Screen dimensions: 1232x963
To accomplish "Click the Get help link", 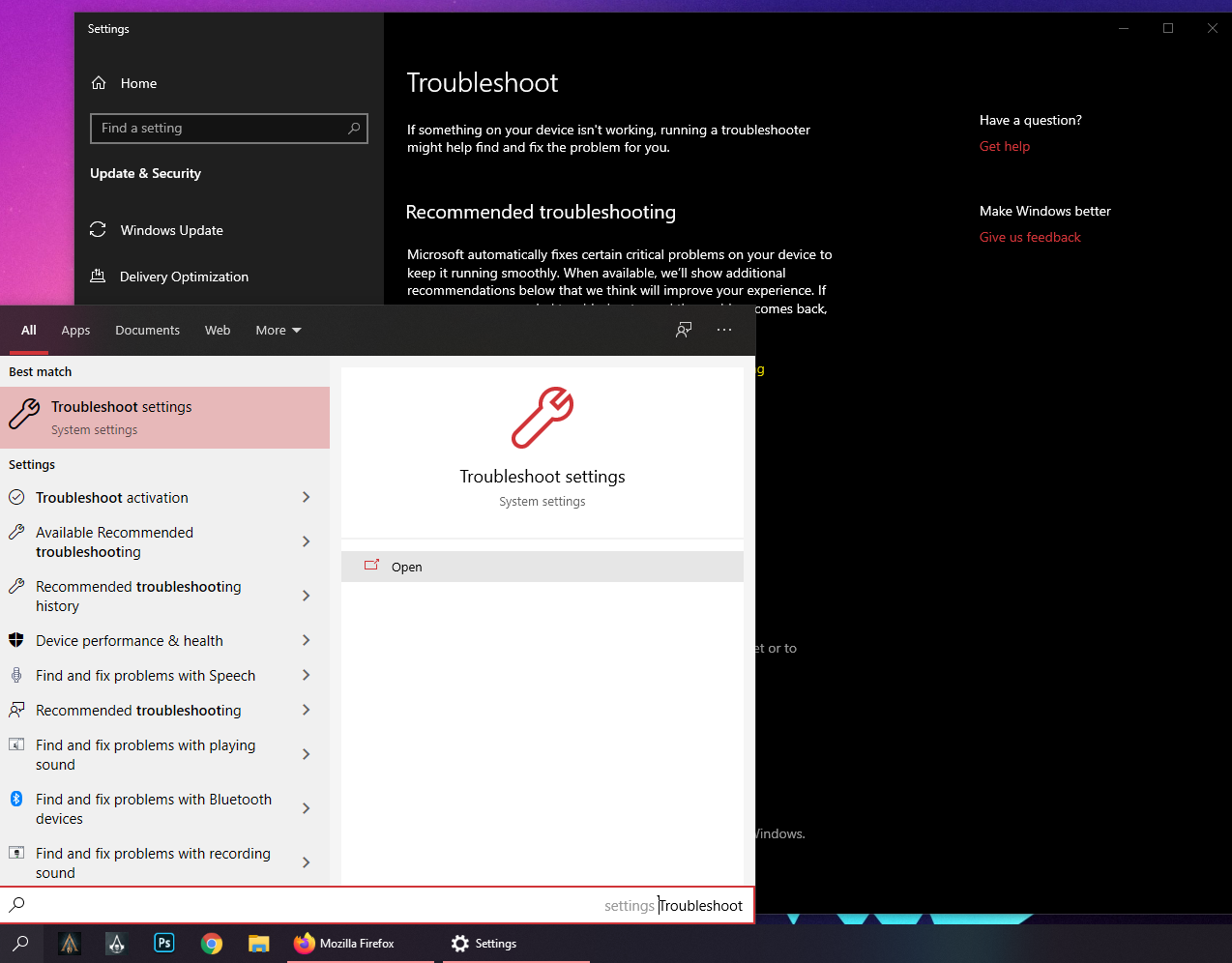I will (x=1004, y=146).
